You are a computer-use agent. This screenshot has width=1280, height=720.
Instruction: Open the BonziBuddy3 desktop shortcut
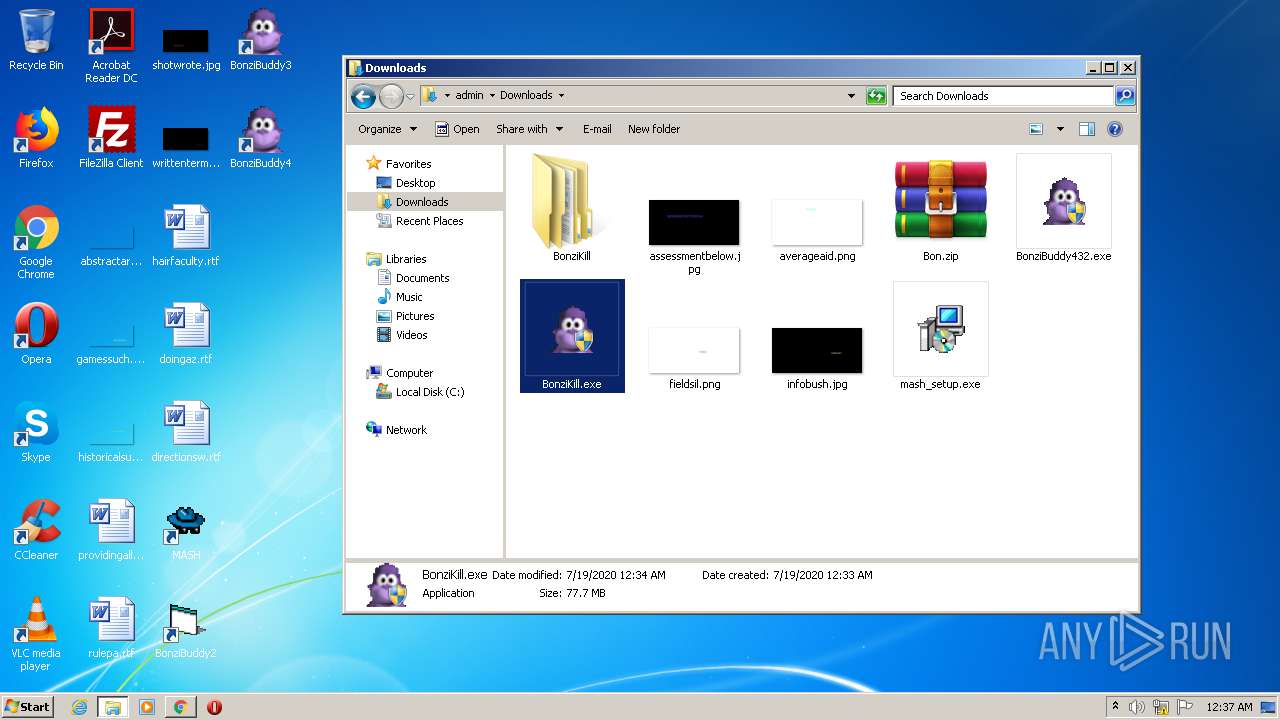point(261,40)
